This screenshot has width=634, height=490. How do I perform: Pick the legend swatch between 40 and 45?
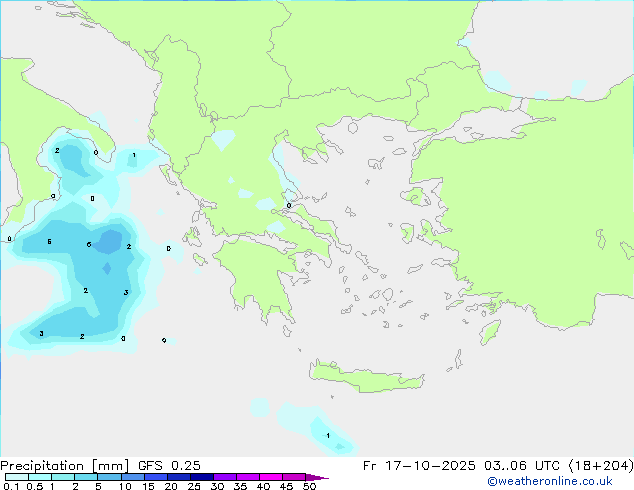pyautogui.click(x=271, y=477)
